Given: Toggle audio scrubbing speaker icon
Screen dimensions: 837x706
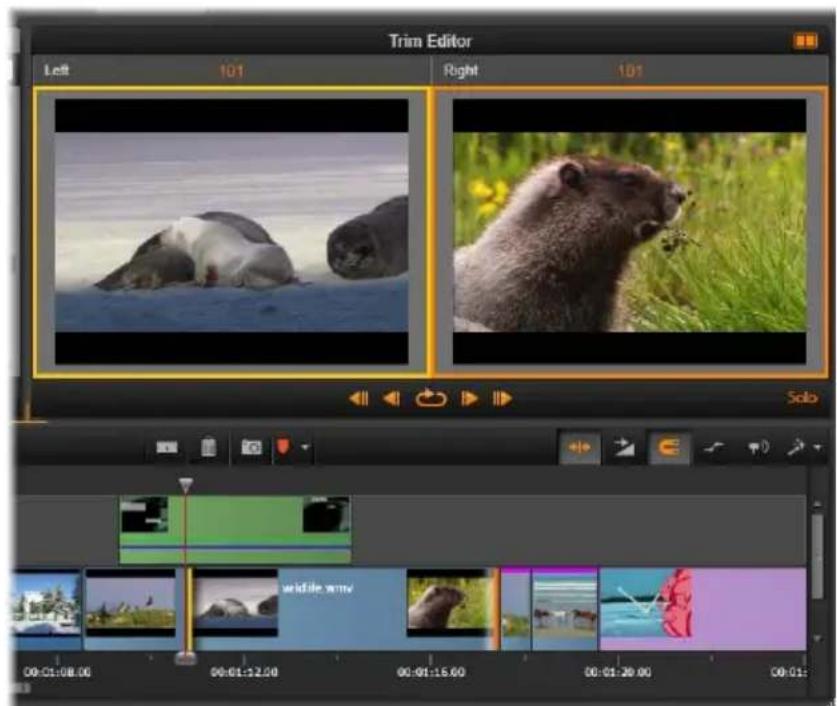Looking at the screenshot, I should [x=758, y=447].
